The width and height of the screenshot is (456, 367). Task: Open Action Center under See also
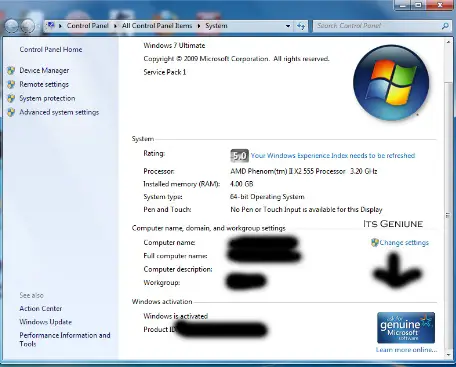41,308
